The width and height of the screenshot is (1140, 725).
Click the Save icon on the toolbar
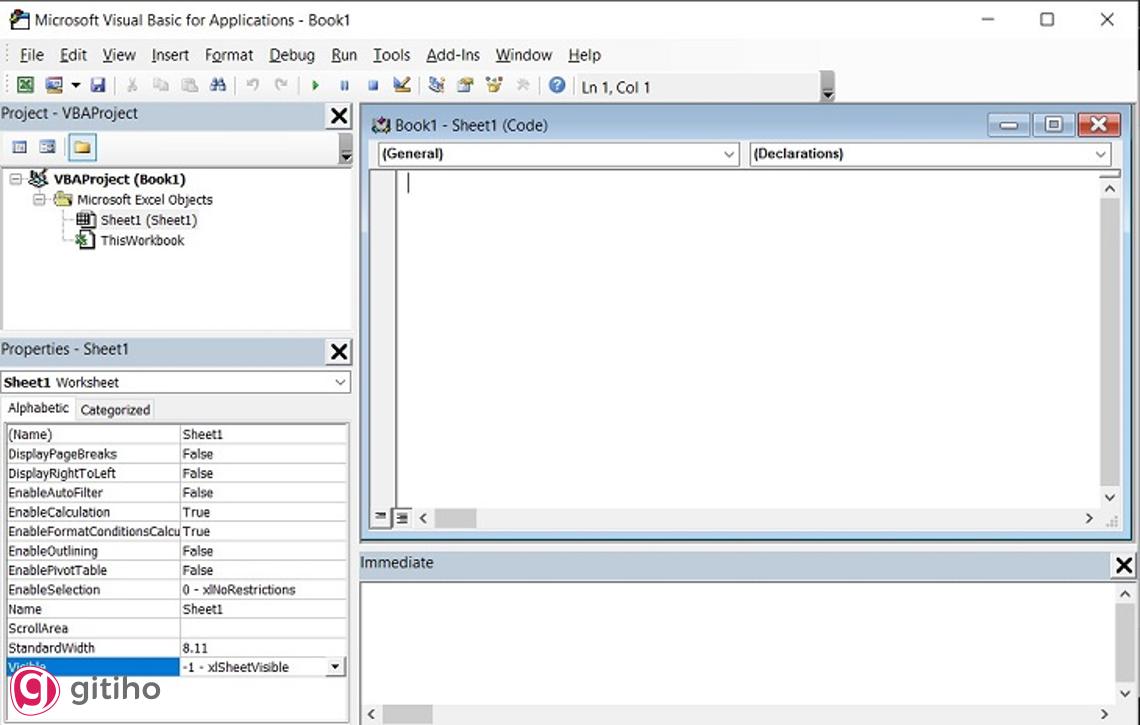(x=97, y=85)
